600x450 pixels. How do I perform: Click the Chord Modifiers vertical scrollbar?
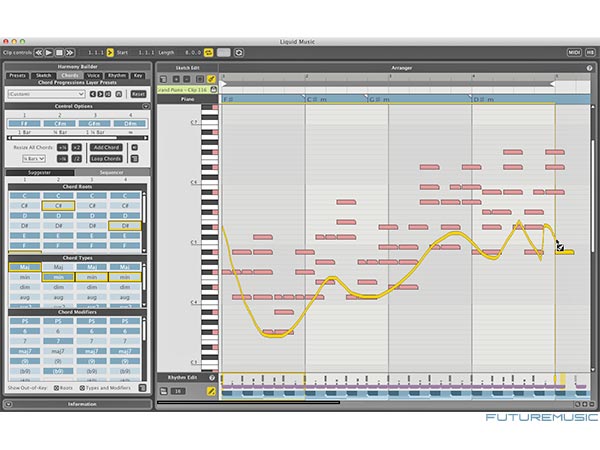[144, 348]
